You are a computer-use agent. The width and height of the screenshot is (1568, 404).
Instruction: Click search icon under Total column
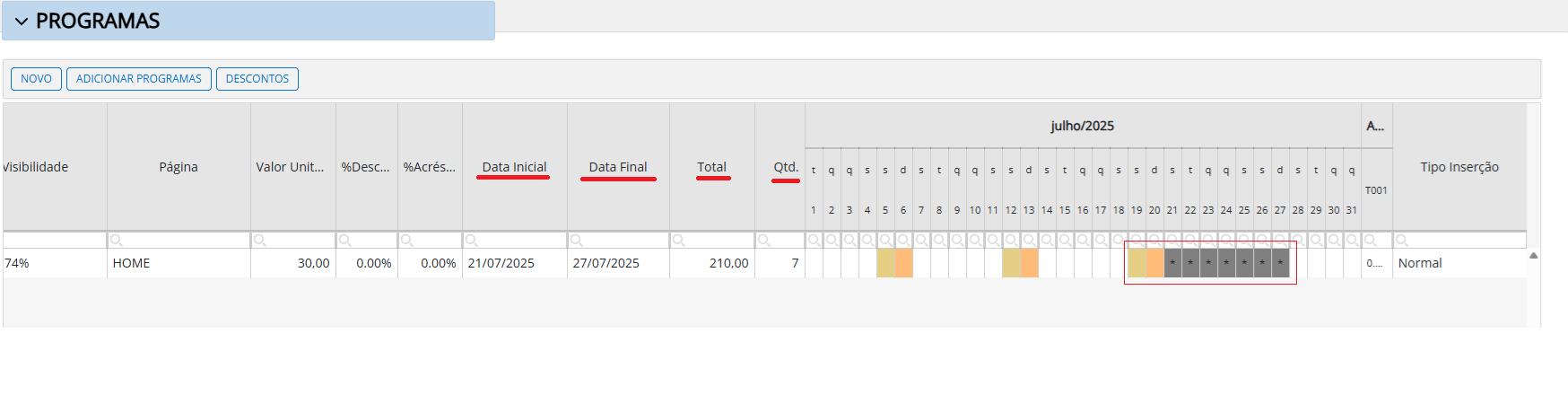tap(679, 241)
